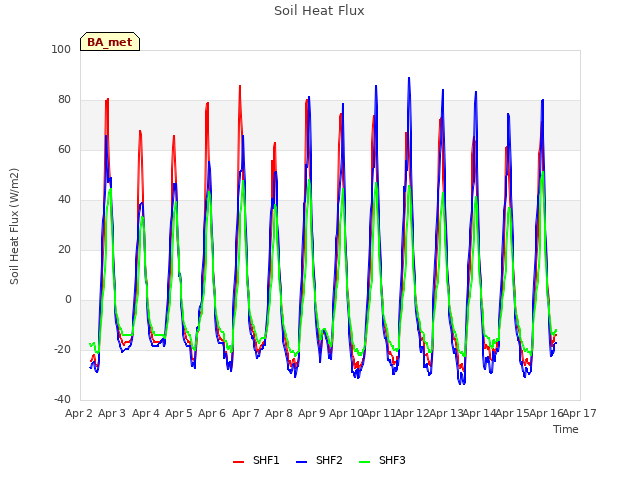Click the 100 y-axis tick label

click(x=61, y=49)
